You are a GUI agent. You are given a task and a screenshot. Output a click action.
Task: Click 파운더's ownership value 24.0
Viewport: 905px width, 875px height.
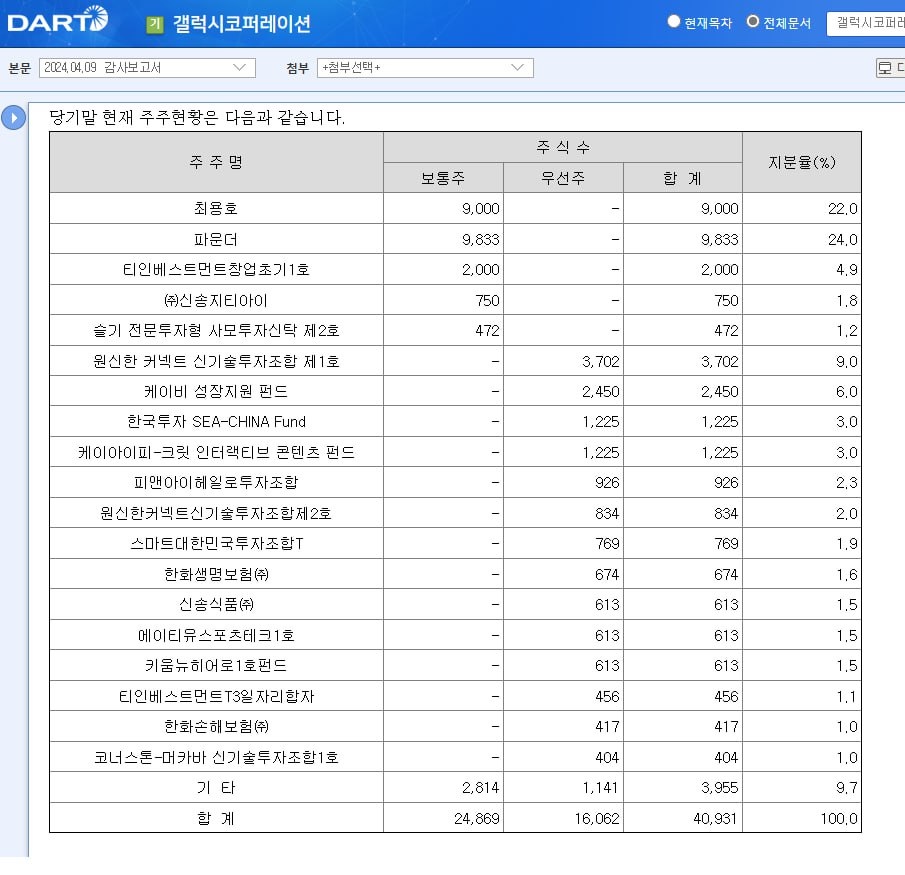[843, 239]
